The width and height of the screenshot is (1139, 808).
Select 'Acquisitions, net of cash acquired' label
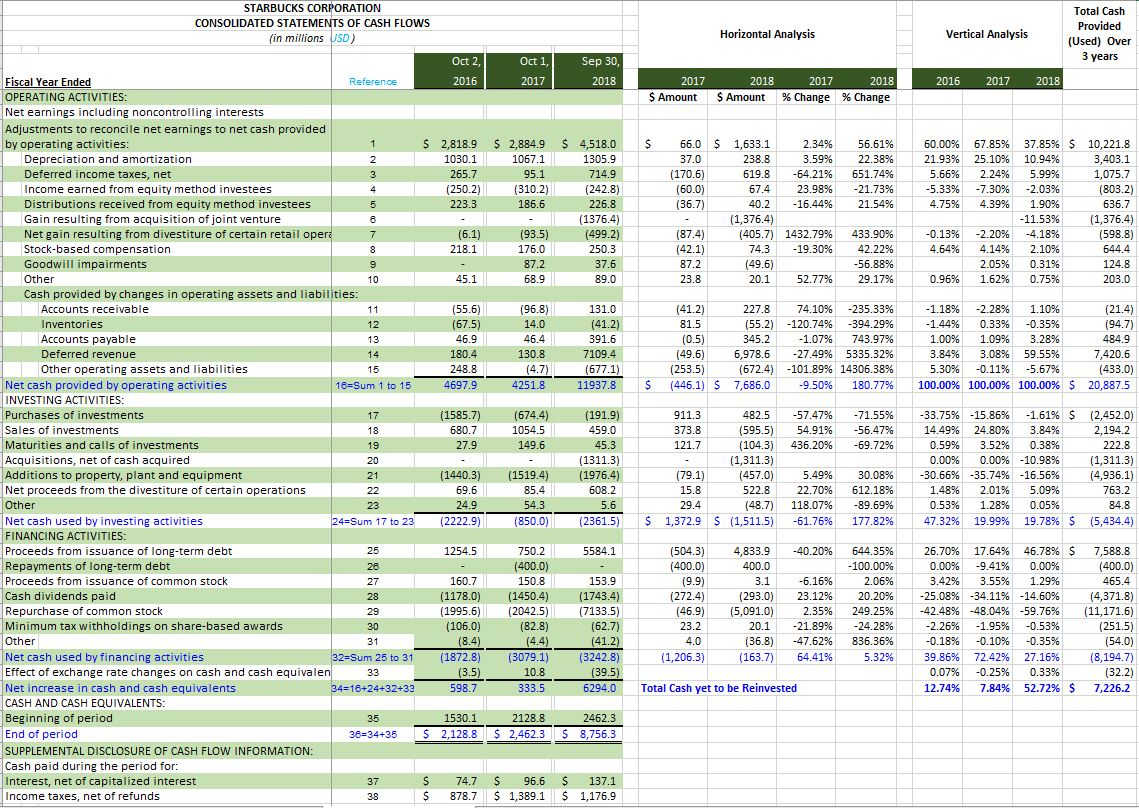(97, 460)
